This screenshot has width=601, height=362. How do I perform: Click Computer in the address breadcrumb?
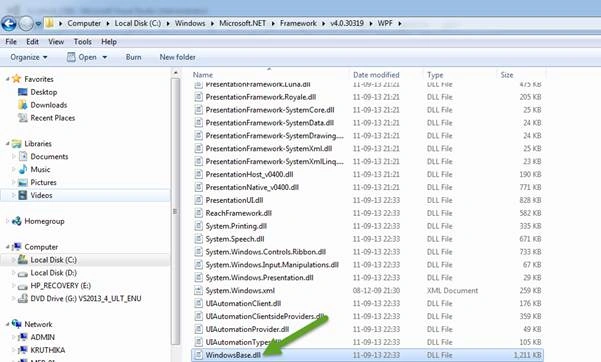pyautogui.click(x=84, y=23)
